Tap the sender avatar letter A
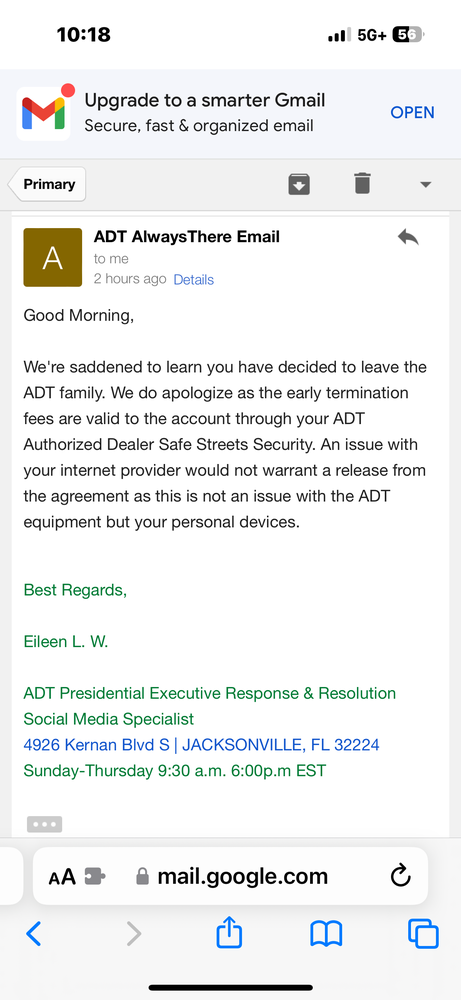 tap(52, 258)
